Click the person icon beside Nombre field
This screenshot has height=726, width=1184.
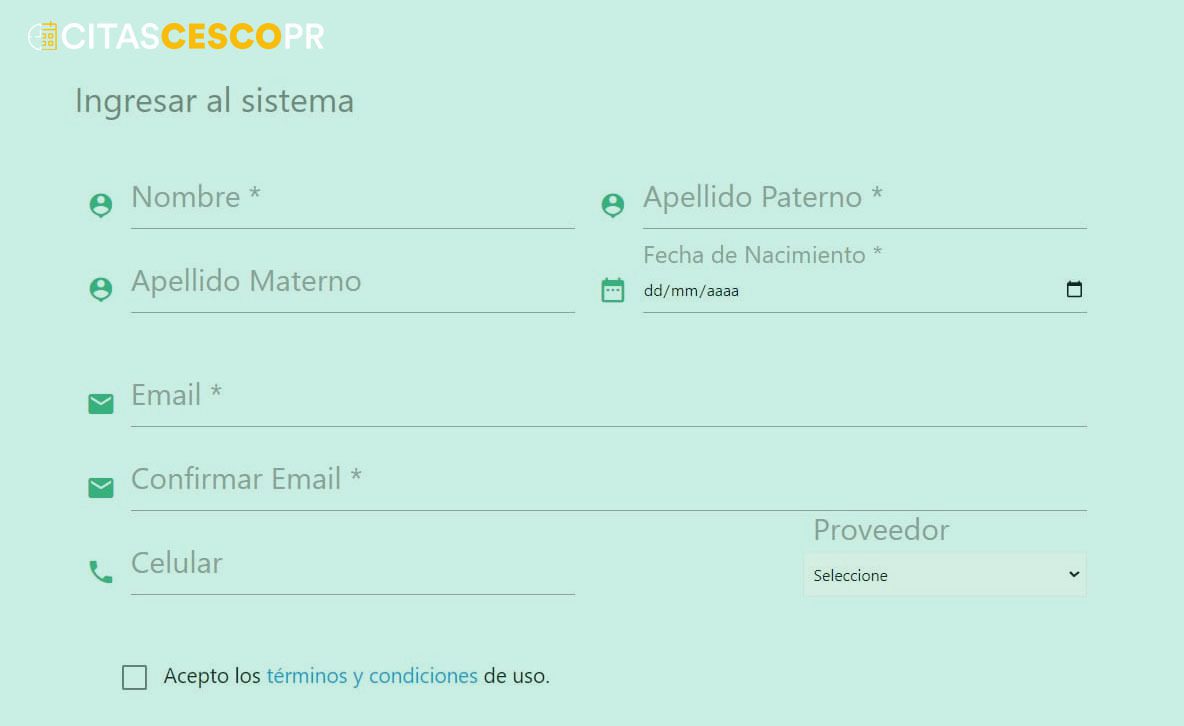tap(100, 205)
